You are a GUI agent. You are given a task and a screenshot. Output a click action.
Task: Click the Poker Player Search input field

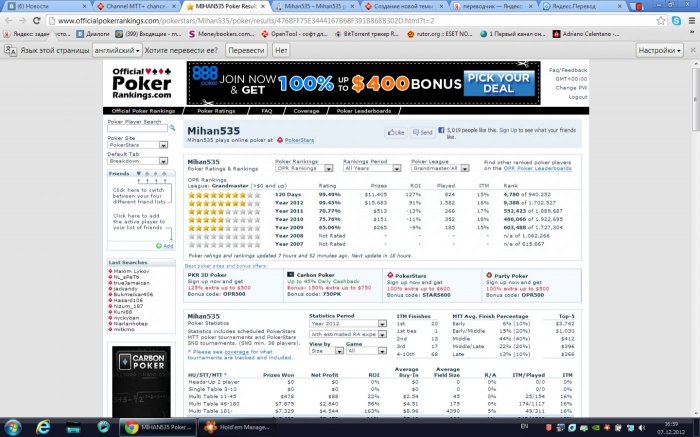point(138,128)
